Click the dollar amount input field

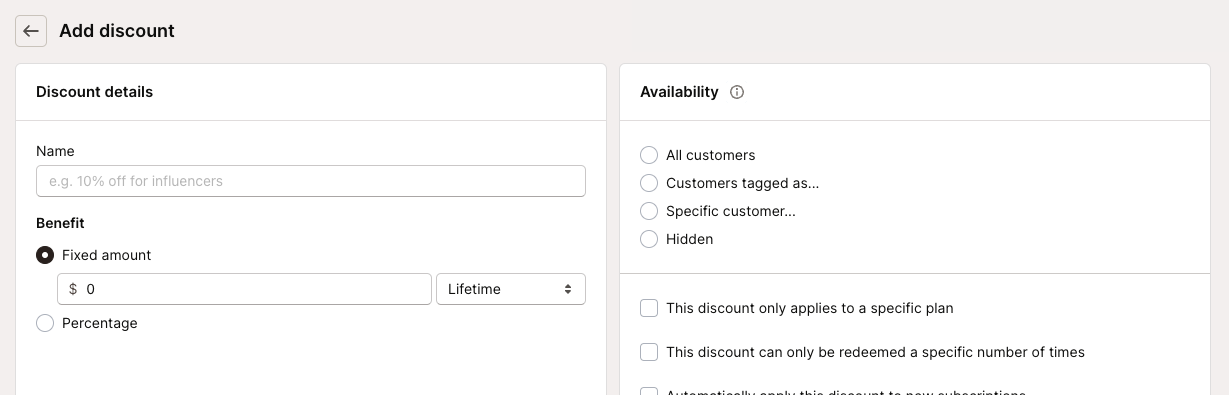pos(245,289)
